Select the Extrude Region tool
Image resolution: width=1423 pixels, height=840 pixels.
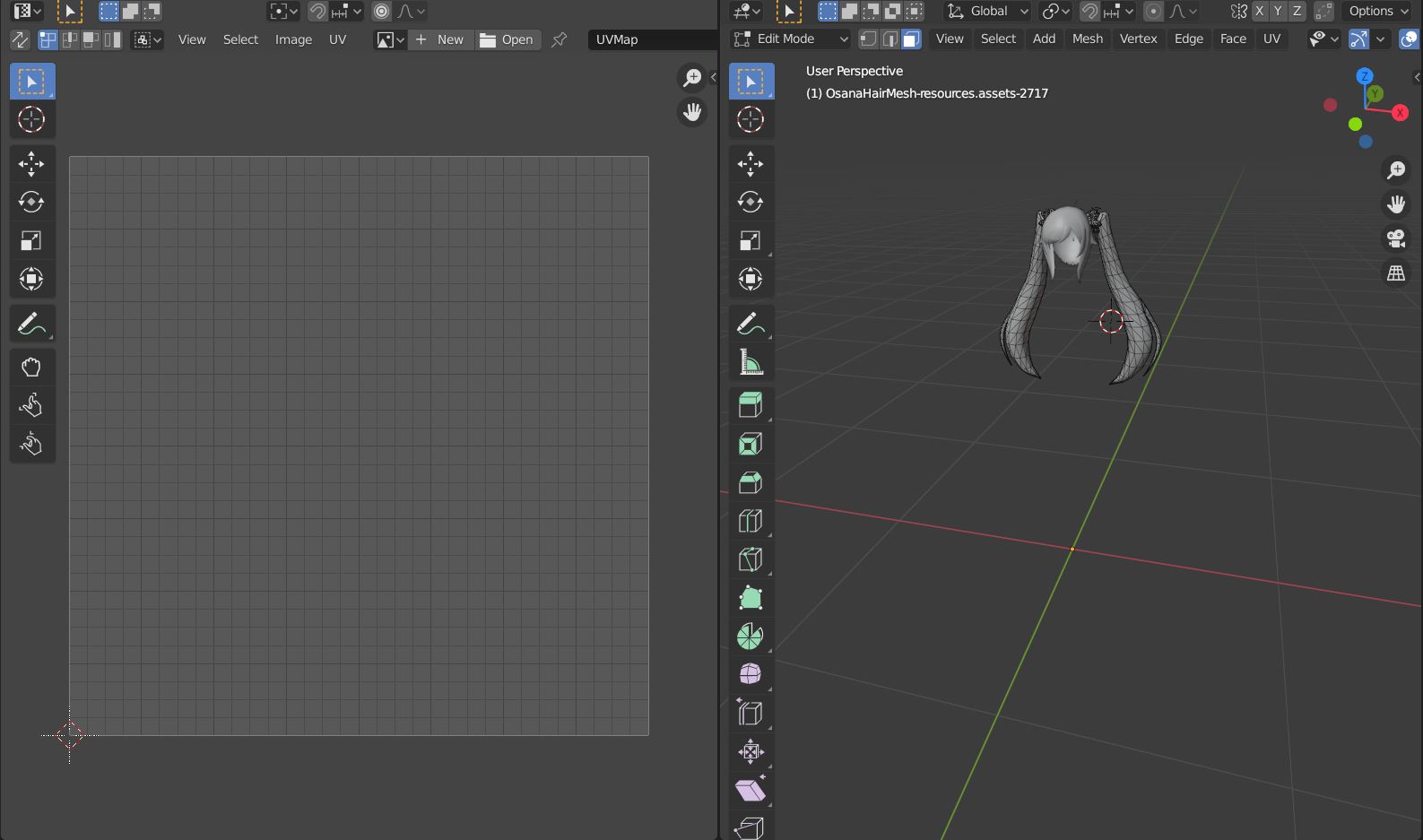(x=750, y=405)
